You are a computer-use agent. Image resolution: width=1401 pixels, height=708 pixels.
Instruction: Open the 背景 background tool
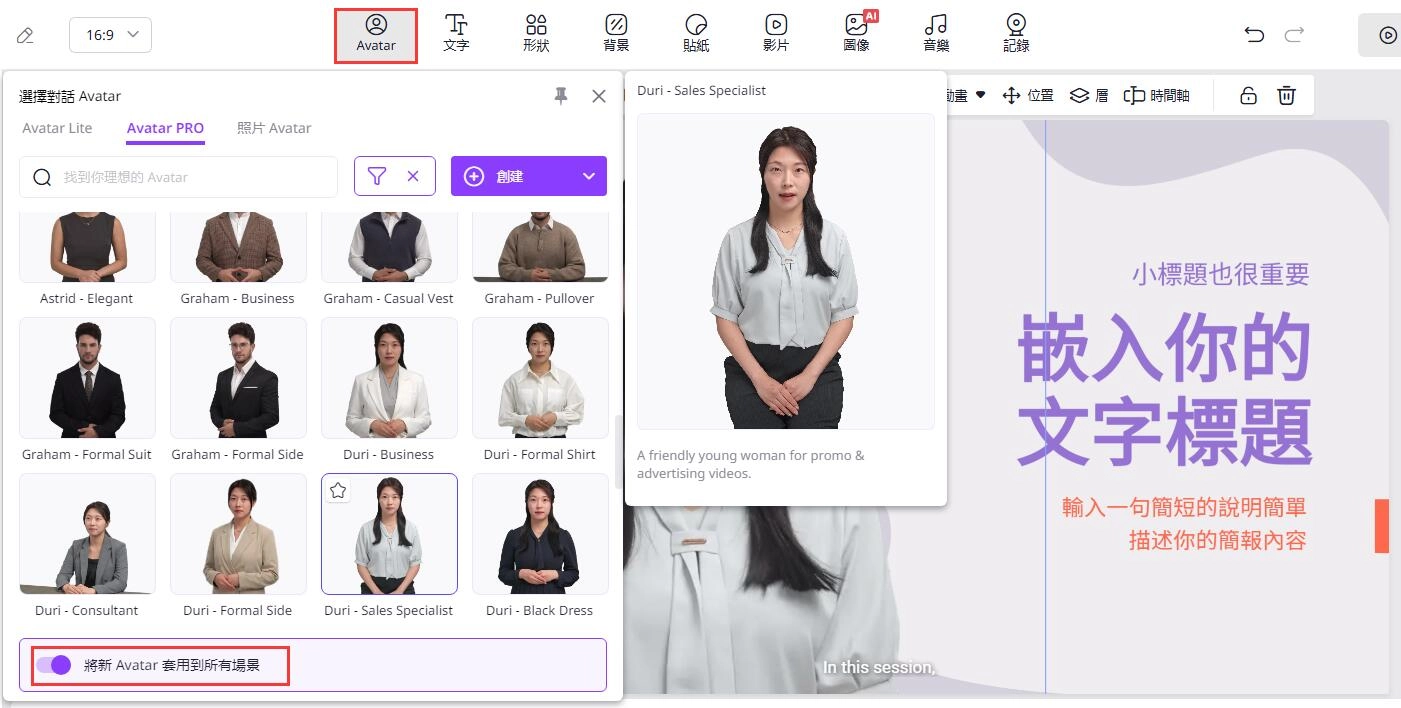click(616, 35)
